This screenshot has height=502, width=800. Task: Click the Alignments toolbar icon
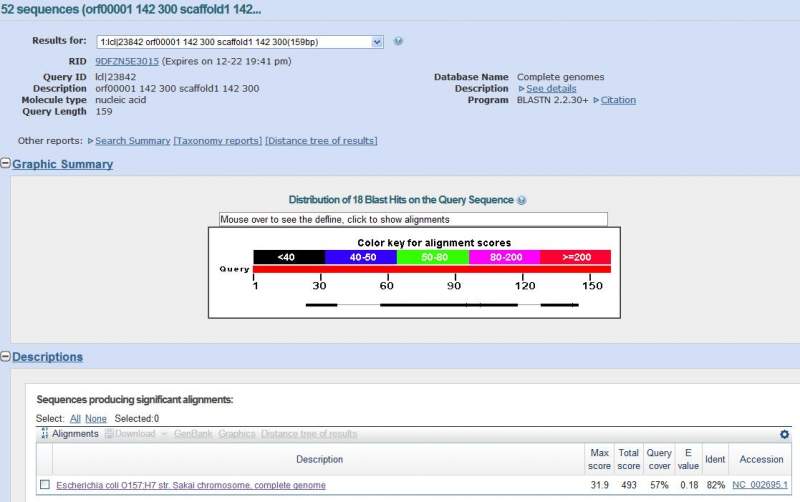click(x=45, y=434)
